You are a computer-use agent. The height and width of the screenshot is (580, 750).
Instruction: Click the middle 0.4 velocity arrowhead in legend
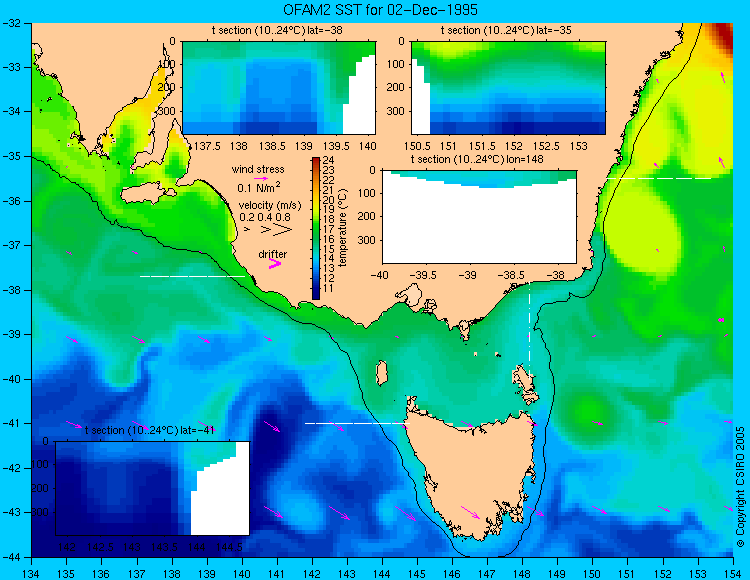tap(266, 230)
